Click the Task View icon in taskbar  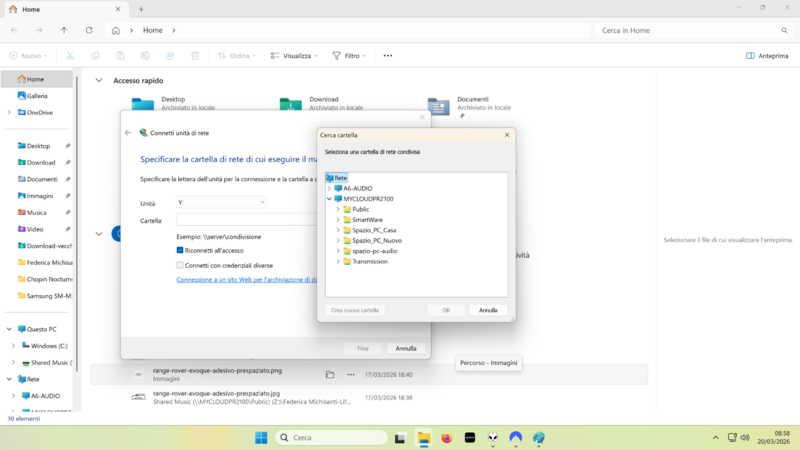(x=400, y=438)
